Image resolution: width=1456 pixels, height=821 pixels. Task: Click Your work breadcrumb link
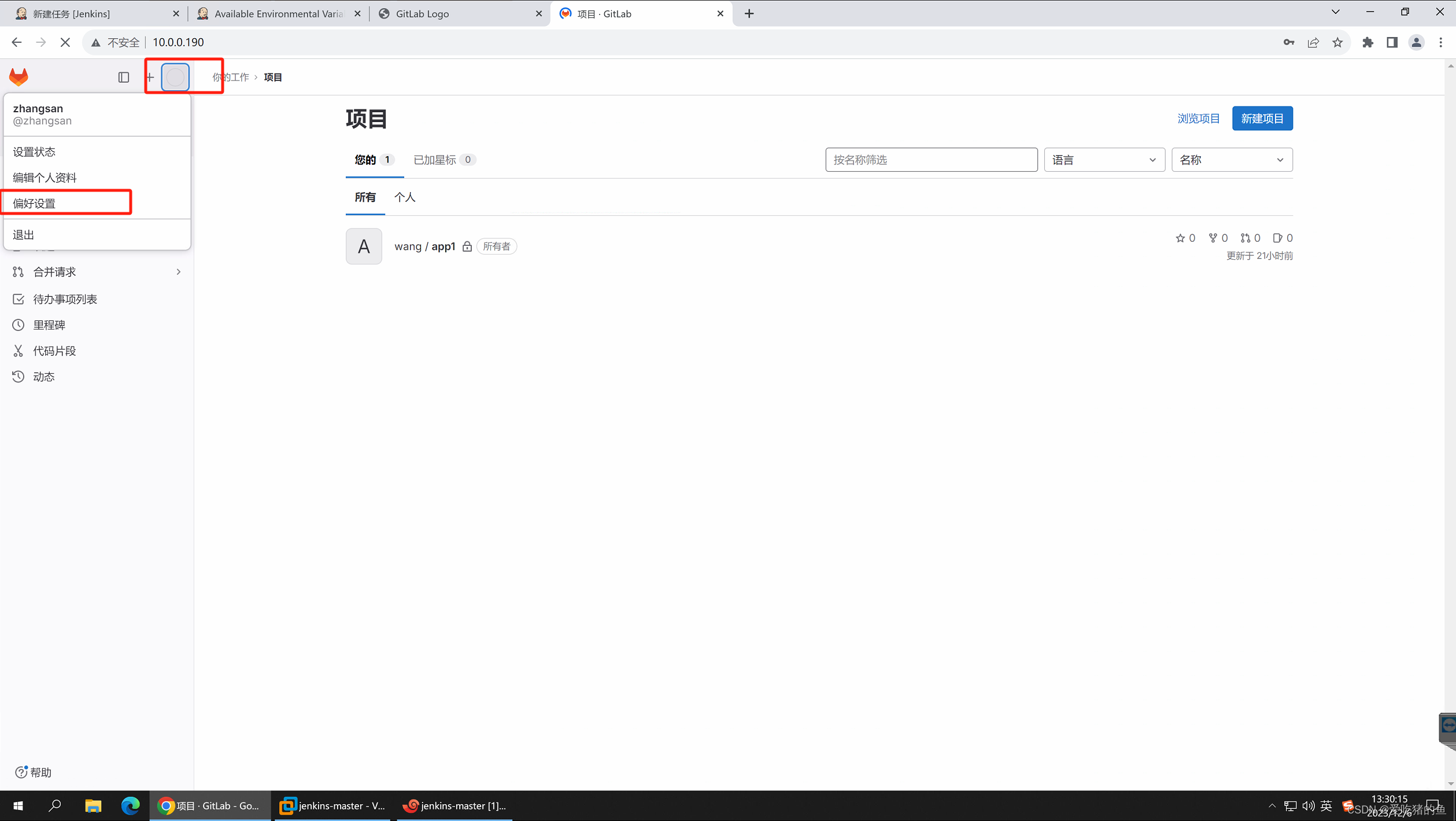pos(230,77)
